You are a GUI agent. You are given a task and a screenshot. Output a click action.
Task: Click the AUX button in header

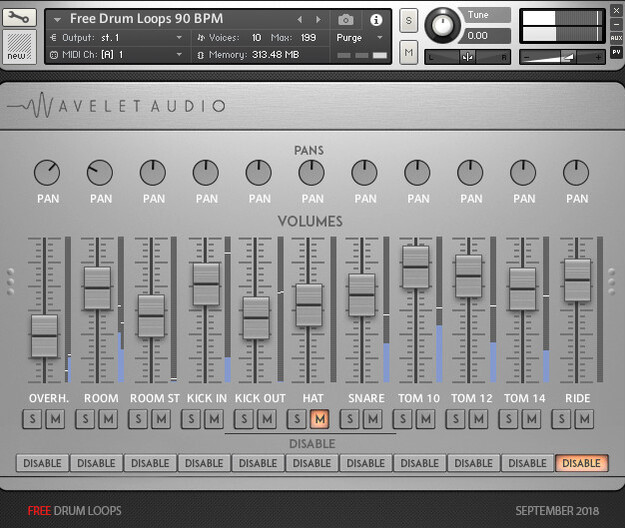[x=616, y=38]
